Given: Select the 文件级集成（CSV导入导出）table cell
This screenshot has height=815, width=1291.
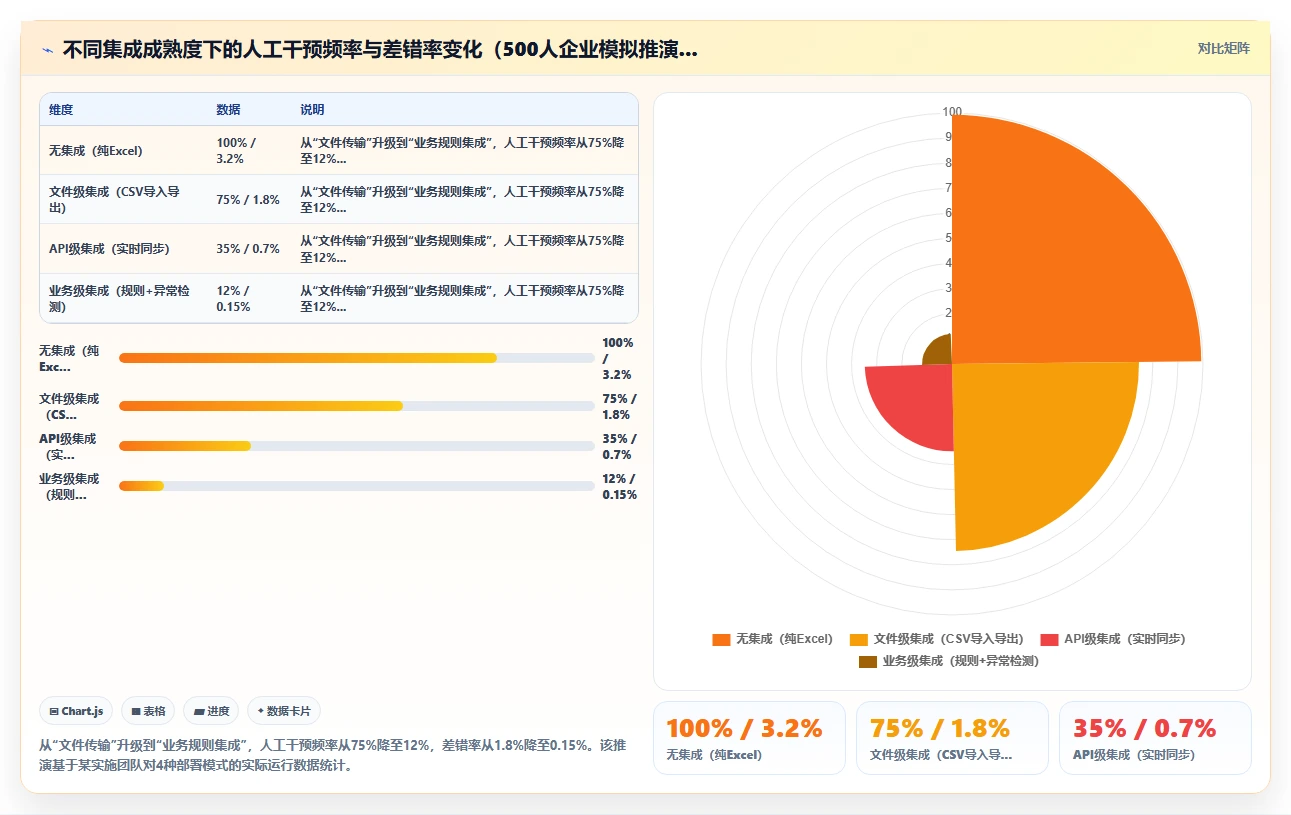Looking at the screenshot, I should 123,199.
